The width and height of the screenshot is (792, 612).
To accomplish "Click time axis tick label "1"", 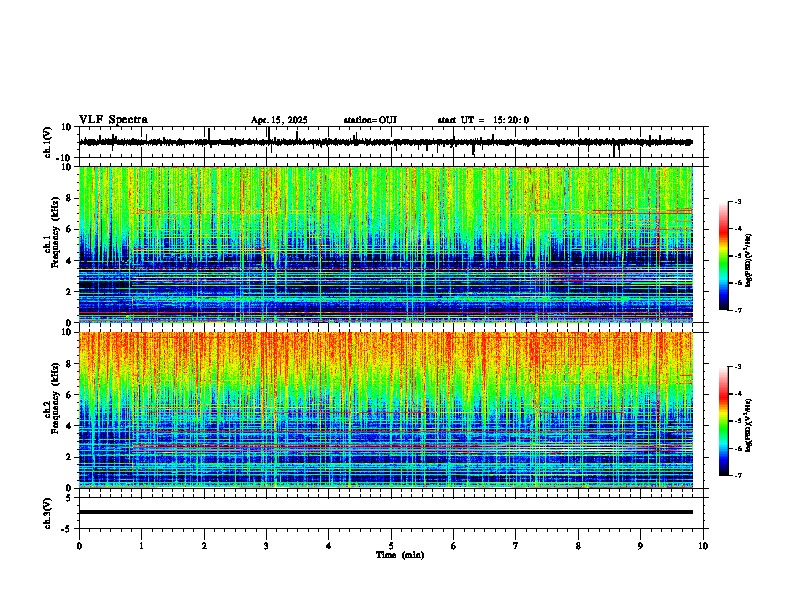I will pos(141,546).
